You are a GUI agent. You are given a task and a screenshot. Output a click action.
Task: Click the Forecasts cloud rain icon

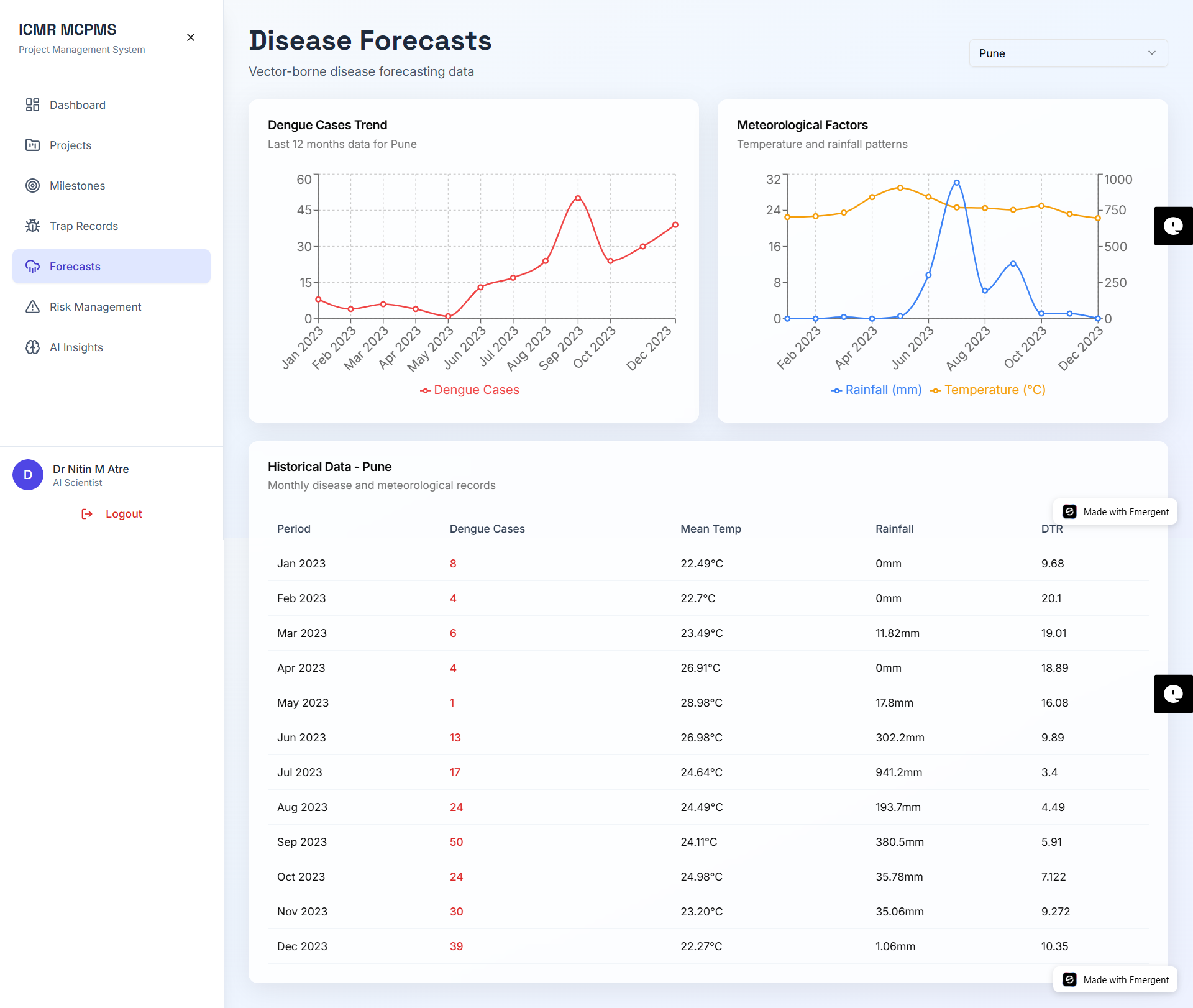[32, 266]
